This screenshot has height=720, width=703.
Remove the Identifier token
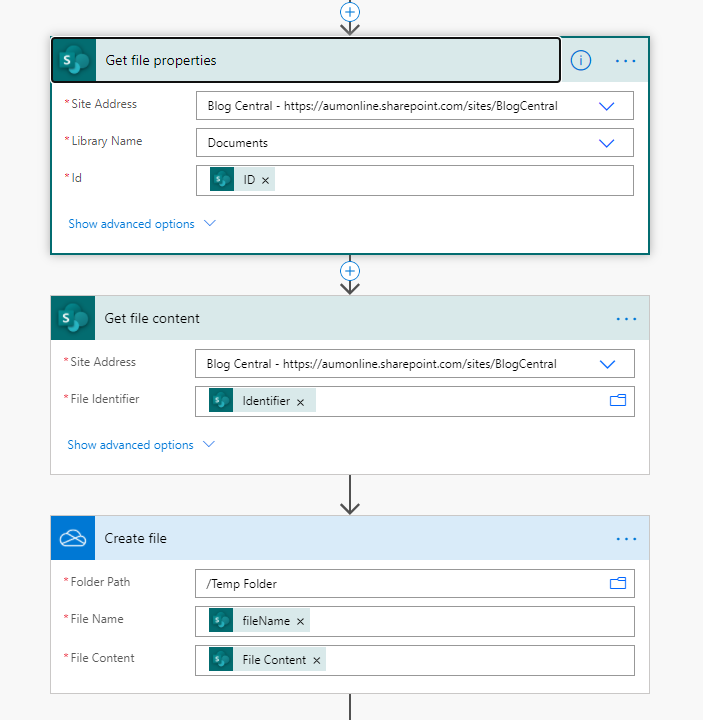point(300,402)
